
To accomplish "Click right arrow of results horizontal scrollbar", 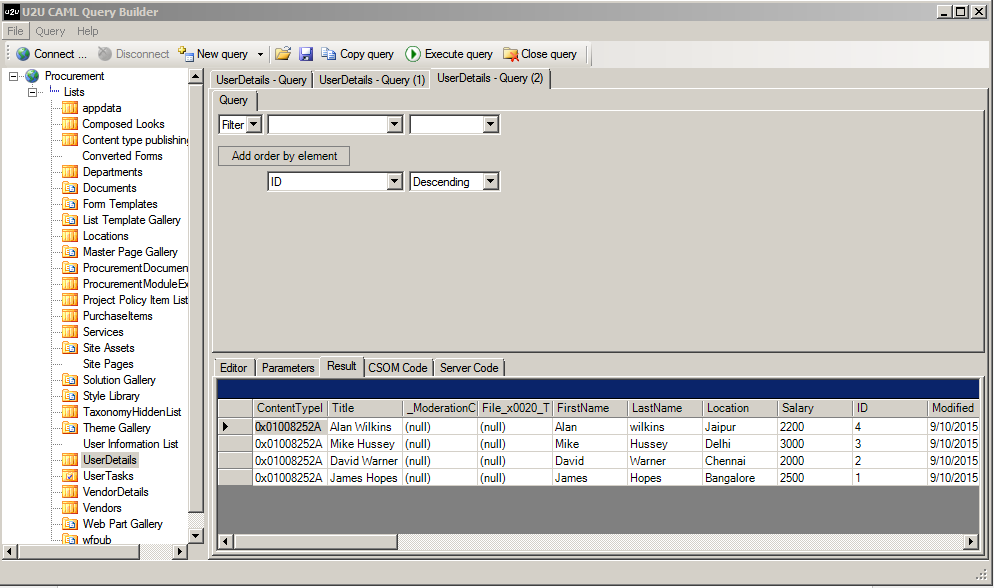I will (x=970, y=542).
